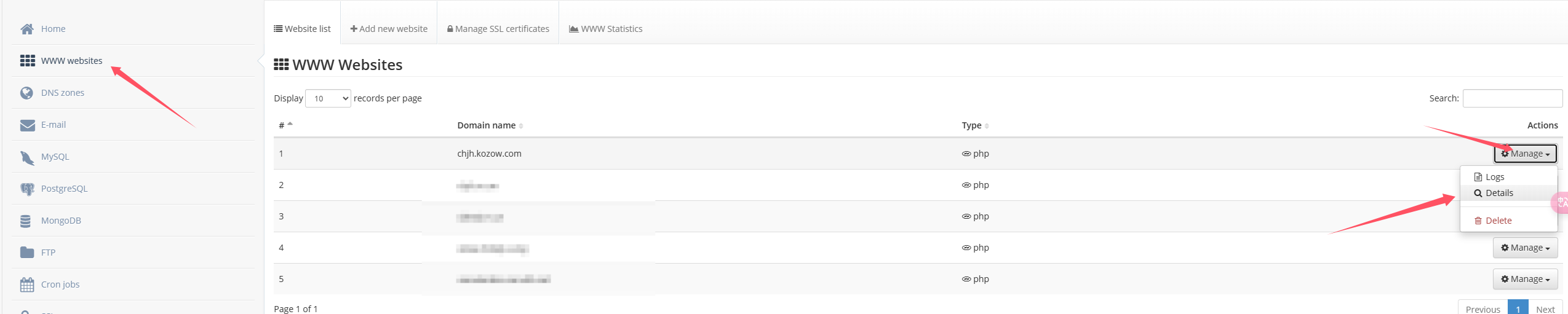The width and height of the screenshot is (1568, 314).
Task: Open the WWW Statistics tab
Action: (x=606, y=29)
